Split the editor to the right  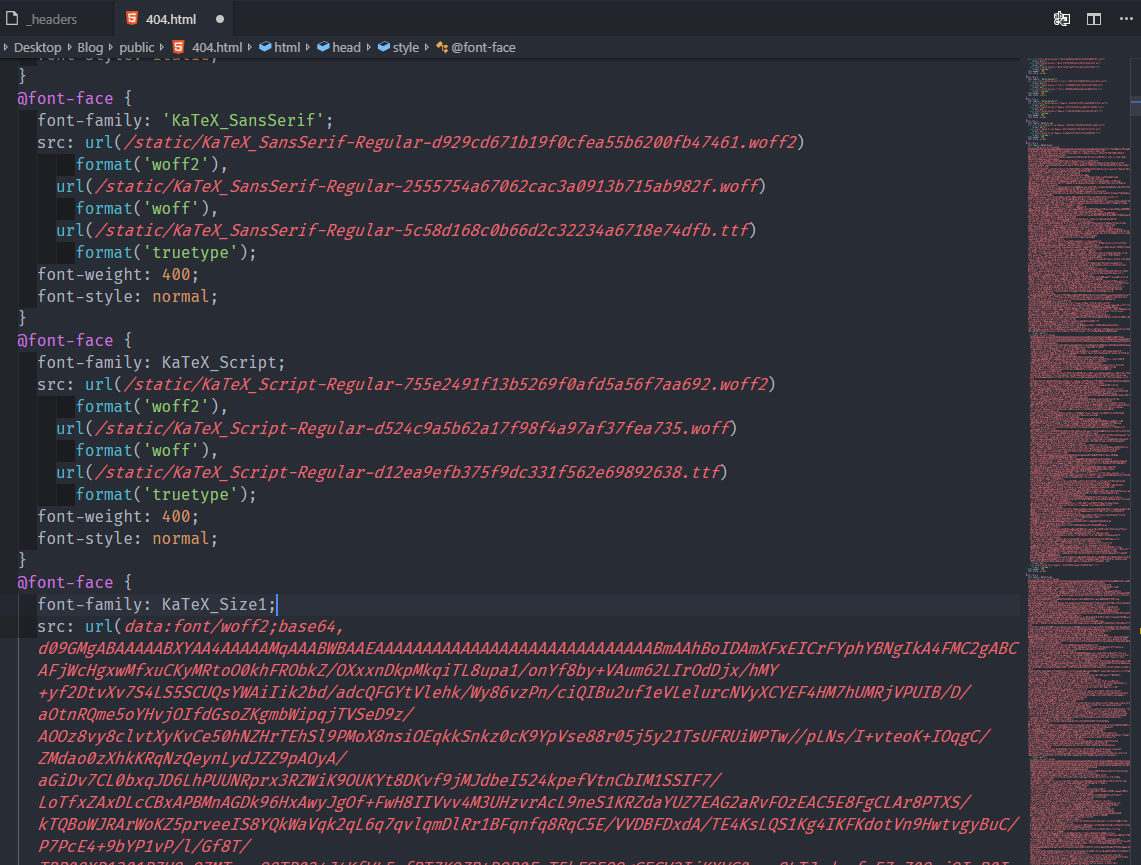[1094, 19]
